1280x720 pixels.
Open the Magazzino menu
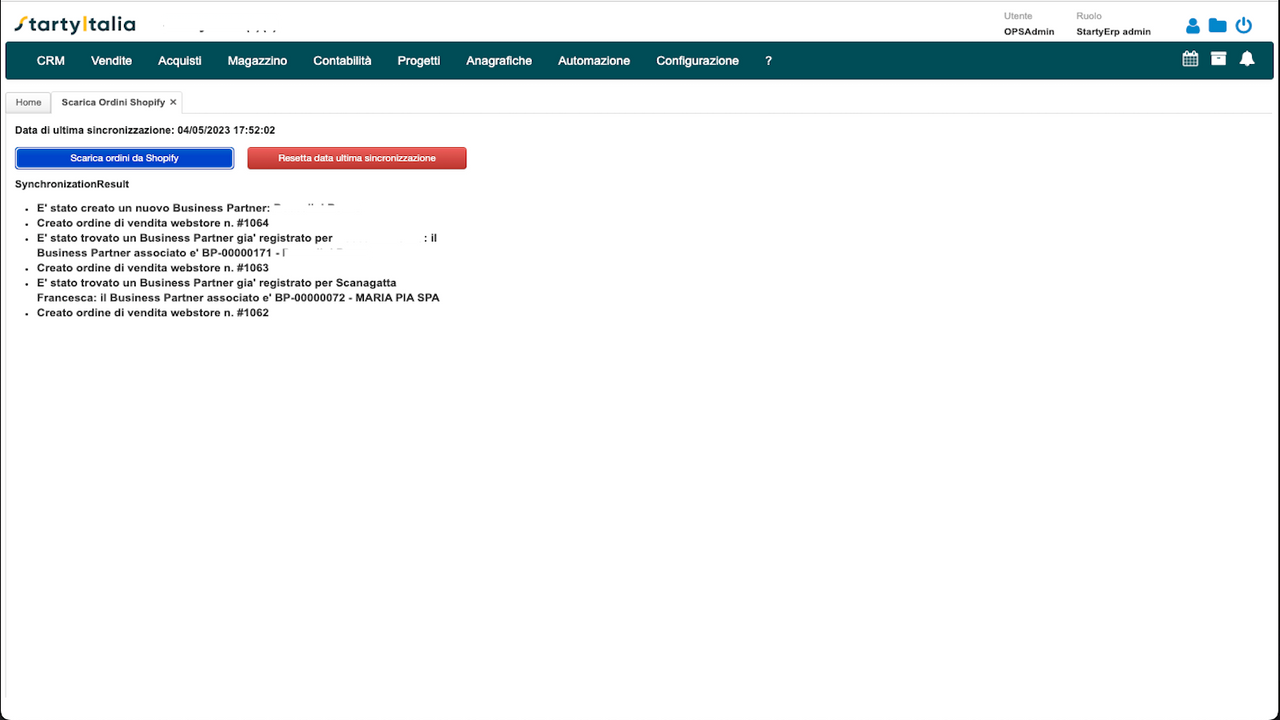[257, 61]
